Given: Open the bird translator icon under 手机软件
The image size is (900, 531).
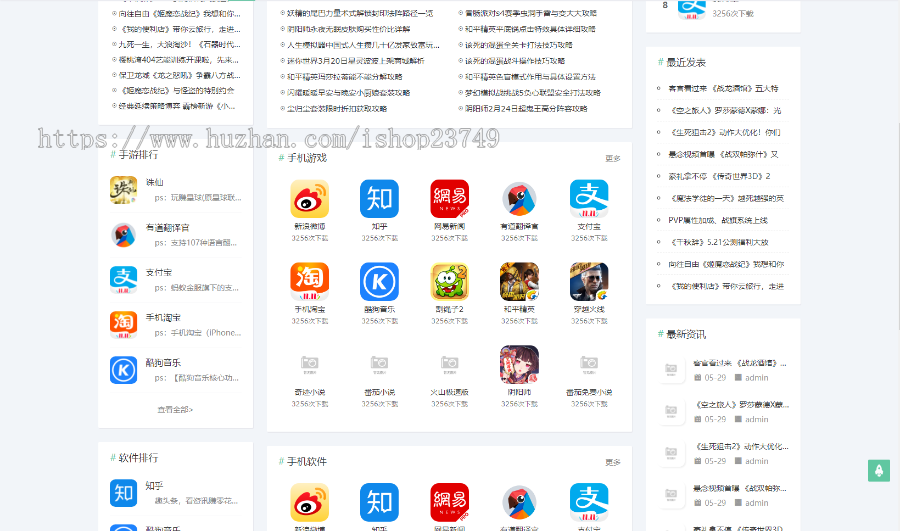Looking at the screenshot, I should (x=519, y=502).
